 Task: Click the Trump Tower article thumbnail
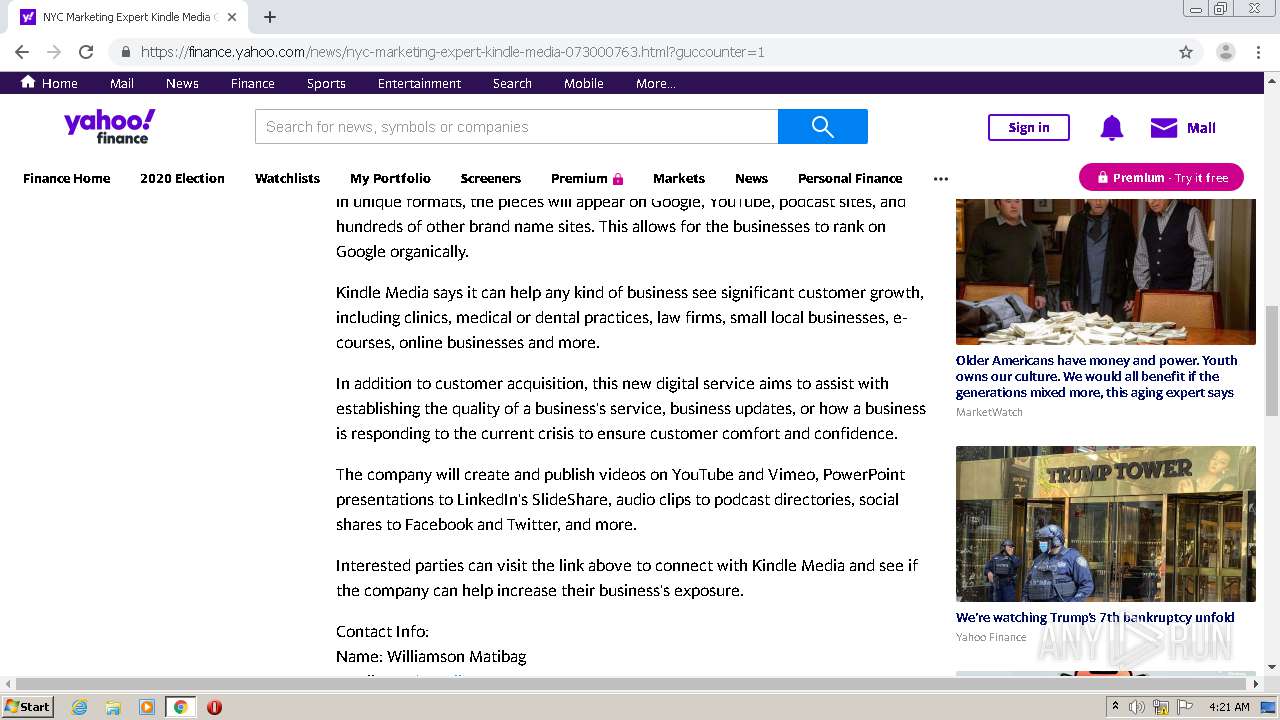point(1105,524)
